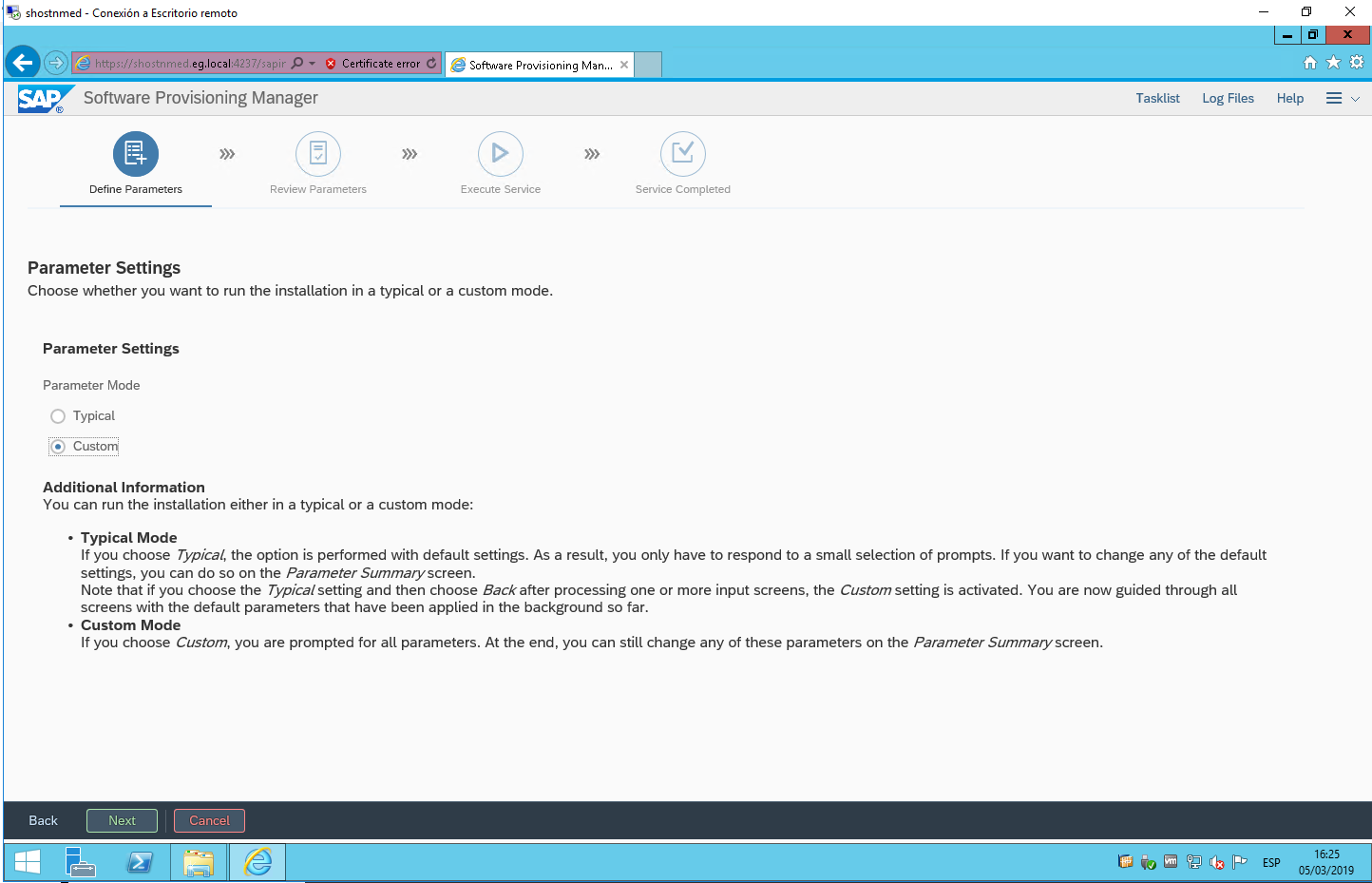This screenshot has height=883, width=1372.
Task: Click the Next button
Action: [x=122, y=820]
